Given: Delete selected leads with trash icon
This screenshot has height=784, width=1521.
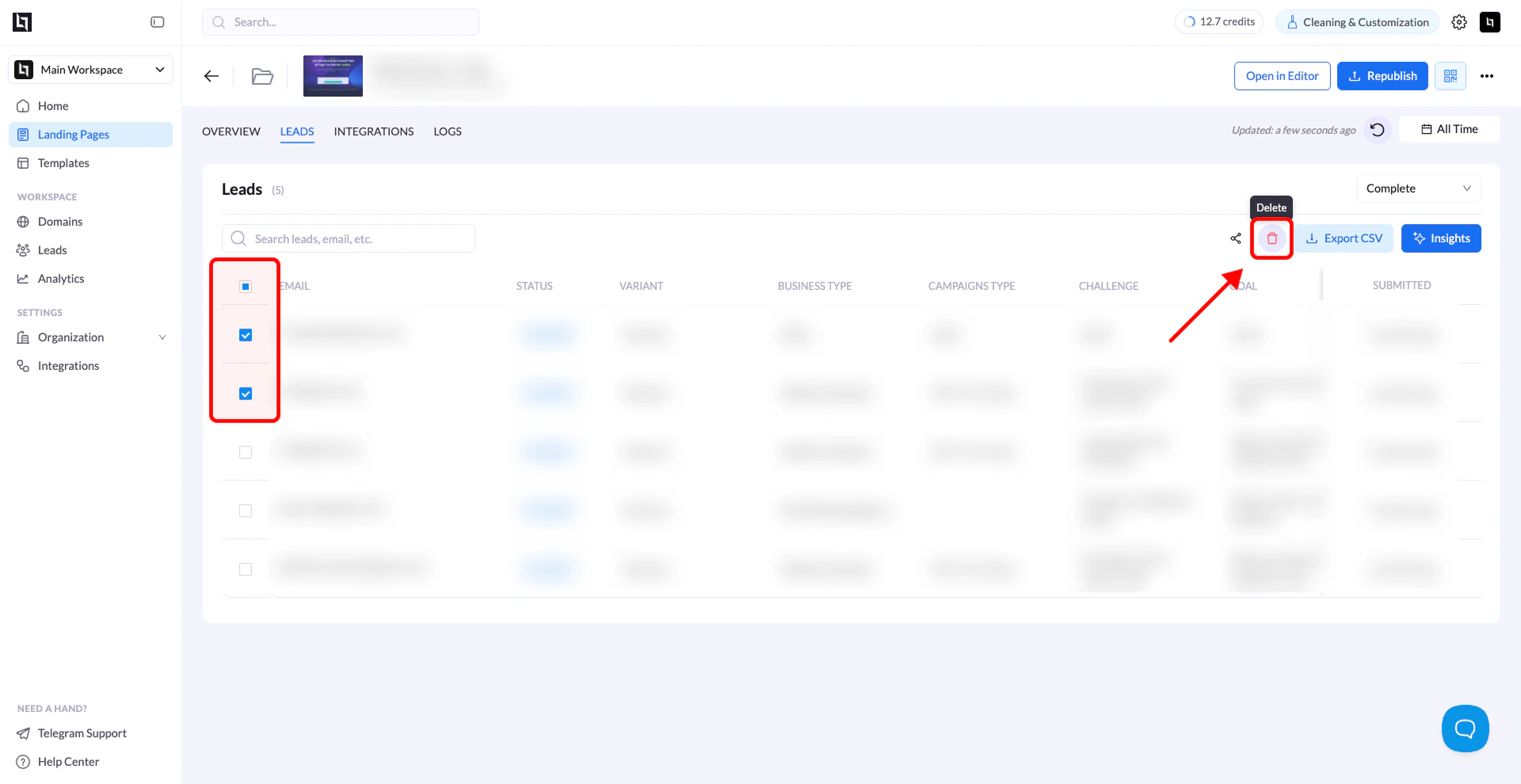Looking at the screenshot, I should tap(1272, 238).
